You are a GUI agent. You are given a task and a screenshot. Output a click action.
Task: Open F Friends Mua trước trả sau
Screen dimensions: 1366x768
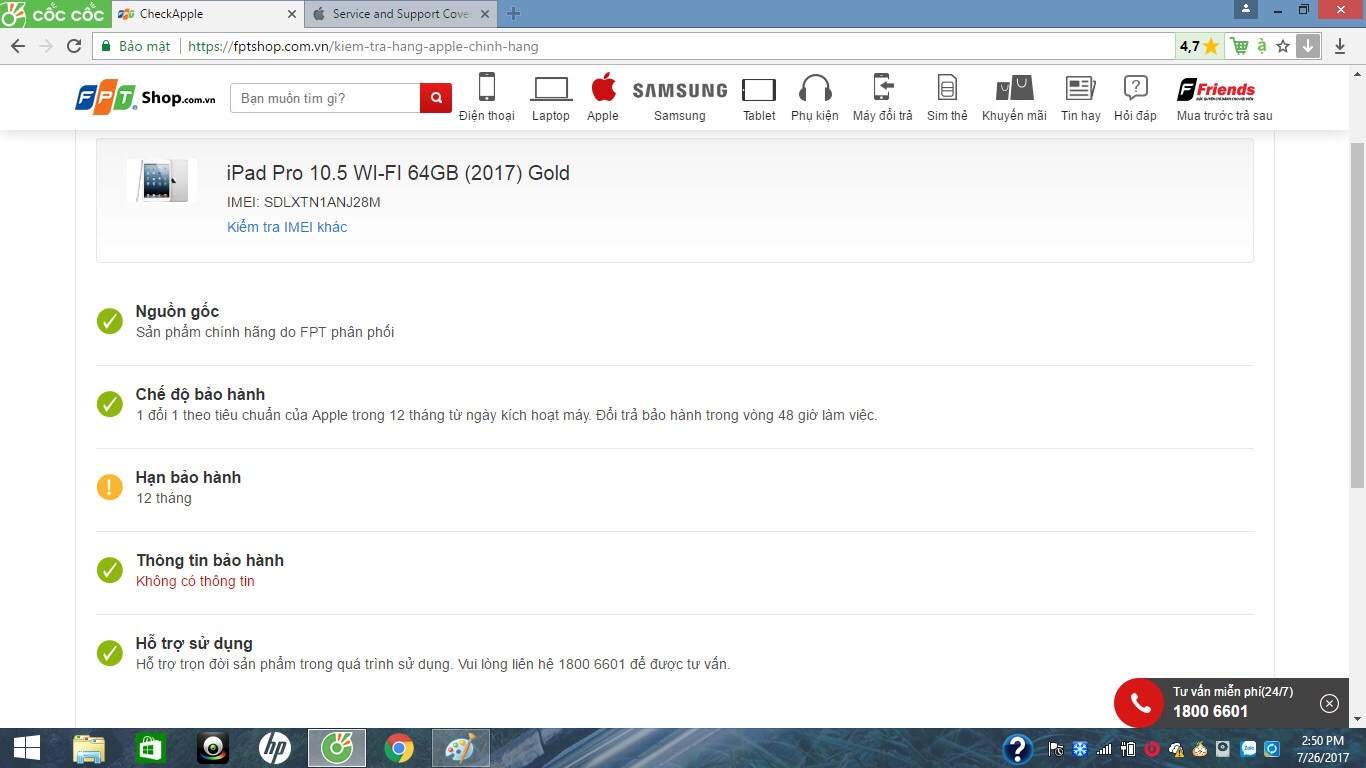(1225, 99)
